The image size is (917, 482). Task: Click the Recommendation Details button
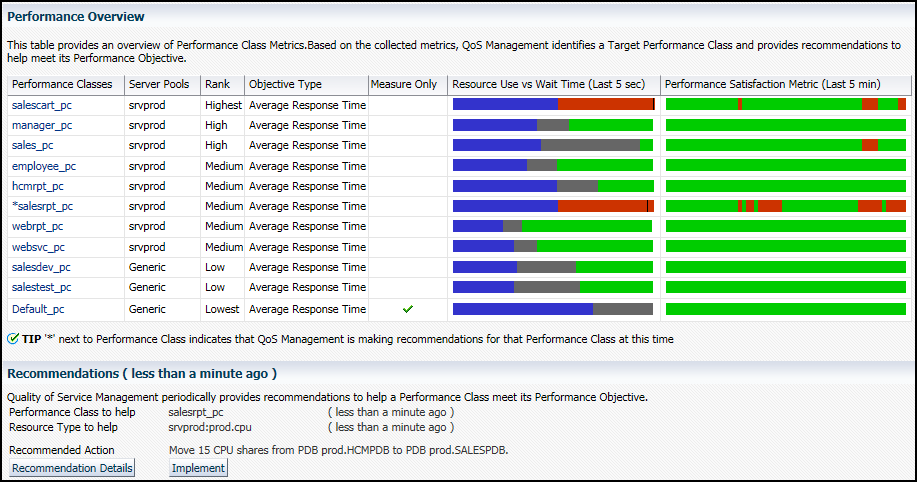click(x=72, y=468)
